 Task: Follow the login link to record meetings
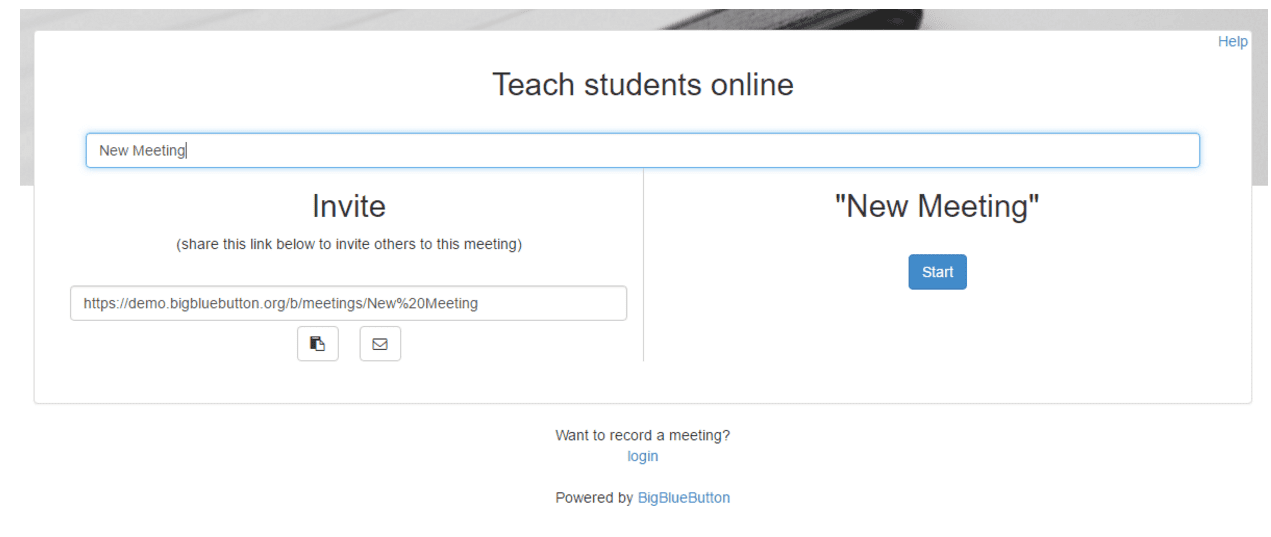click(642, 456)
